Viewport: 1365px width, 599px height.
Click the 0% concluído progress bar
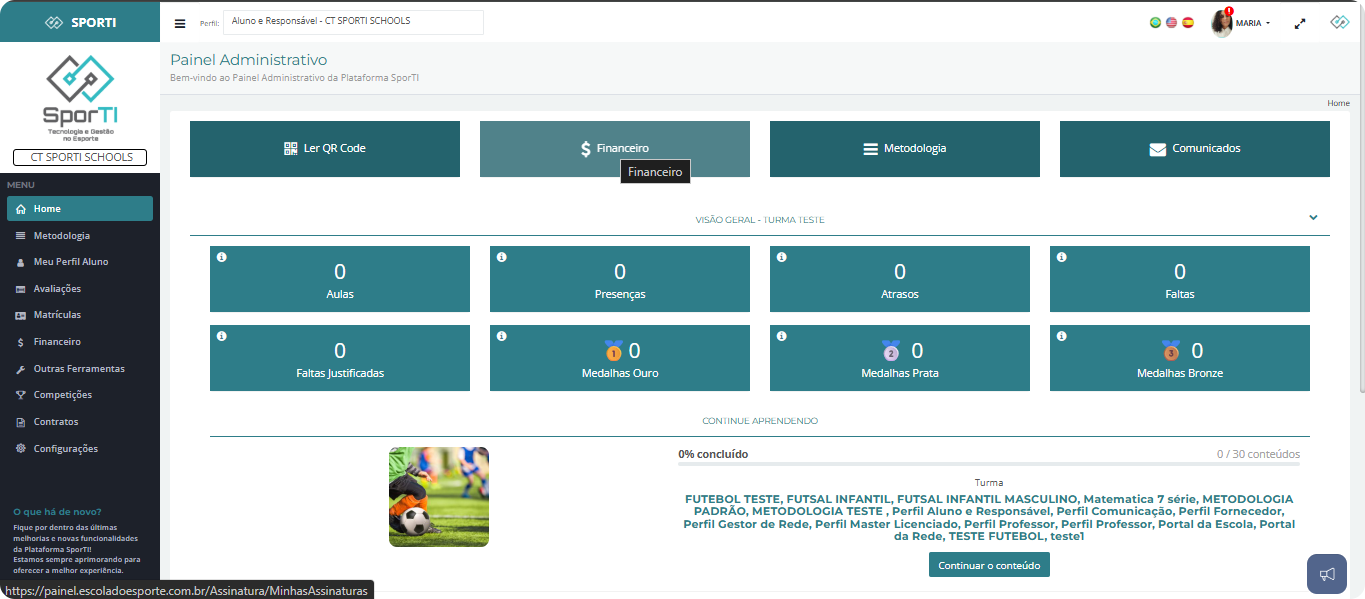tap(988, 464)
